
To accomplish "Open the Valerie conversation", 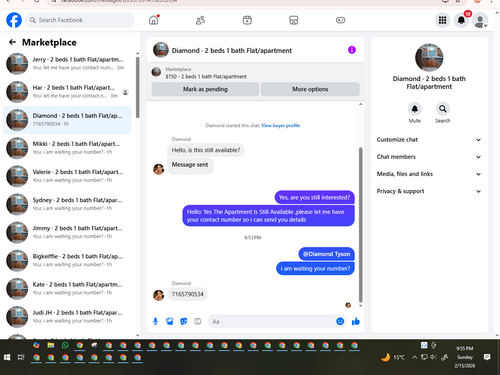I will [x=67, y=176].
